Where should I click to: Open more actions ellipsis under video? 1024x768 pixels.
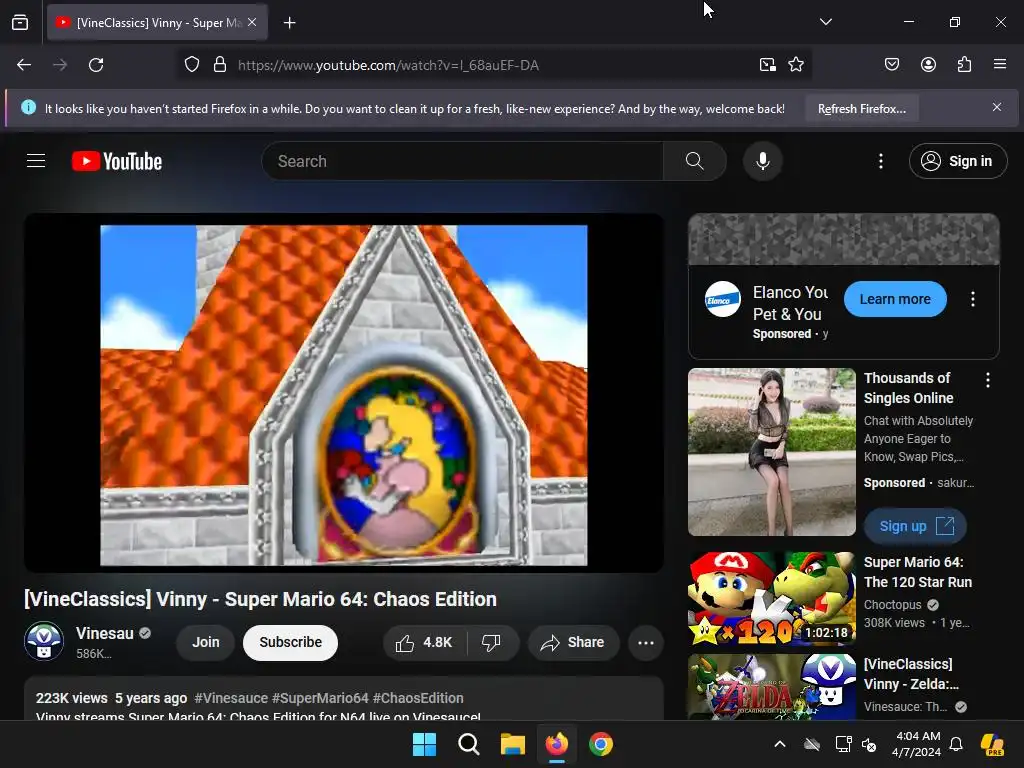pyautogui.click(x=646, y=643)
